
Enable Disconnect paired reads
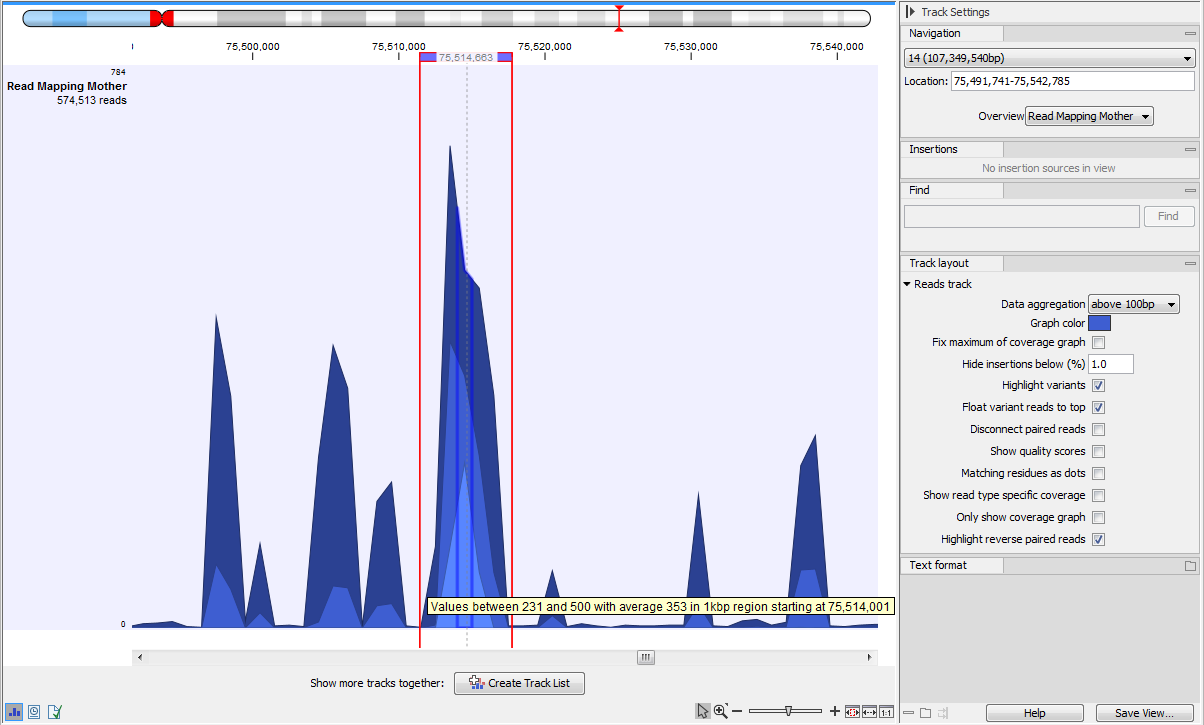click(1098, 429)
